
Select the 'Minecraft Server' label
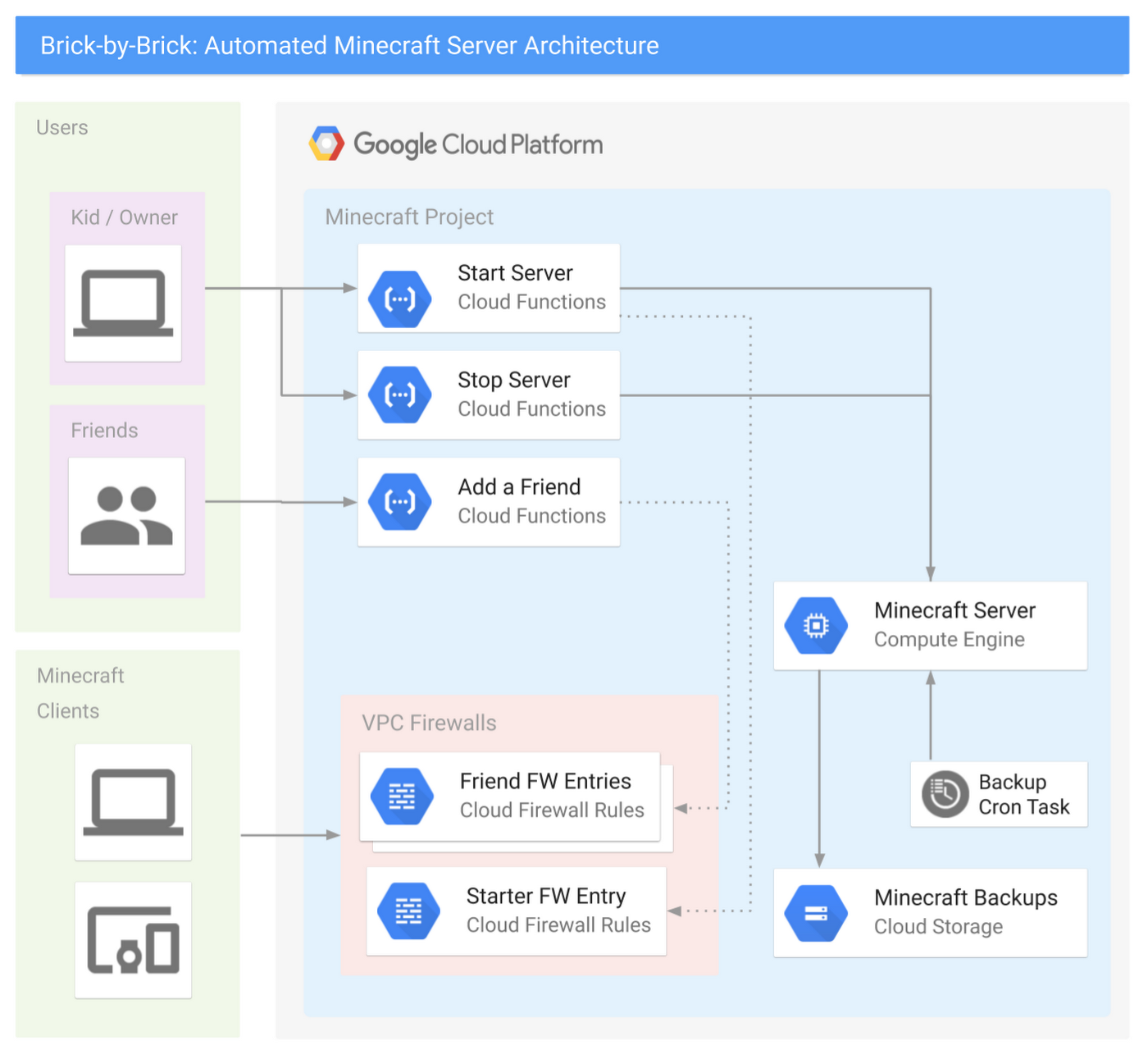pyautogui.click(x=954, y=610)
